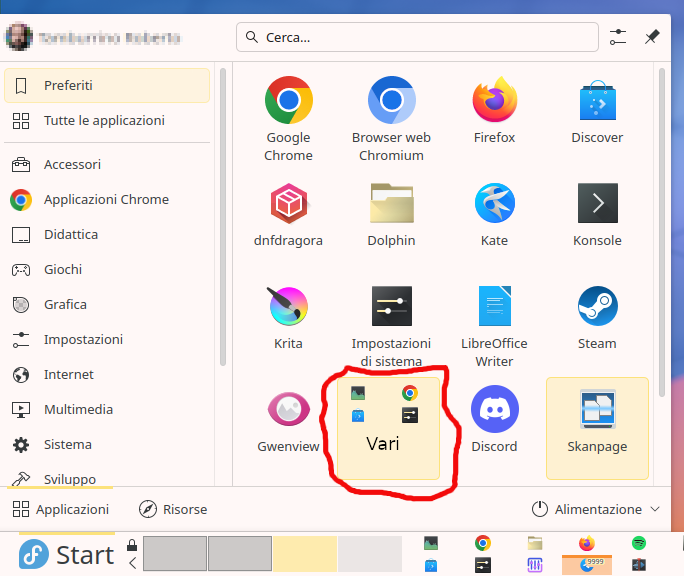
Task: Select the Preferiti category
Action: point(107,86)
